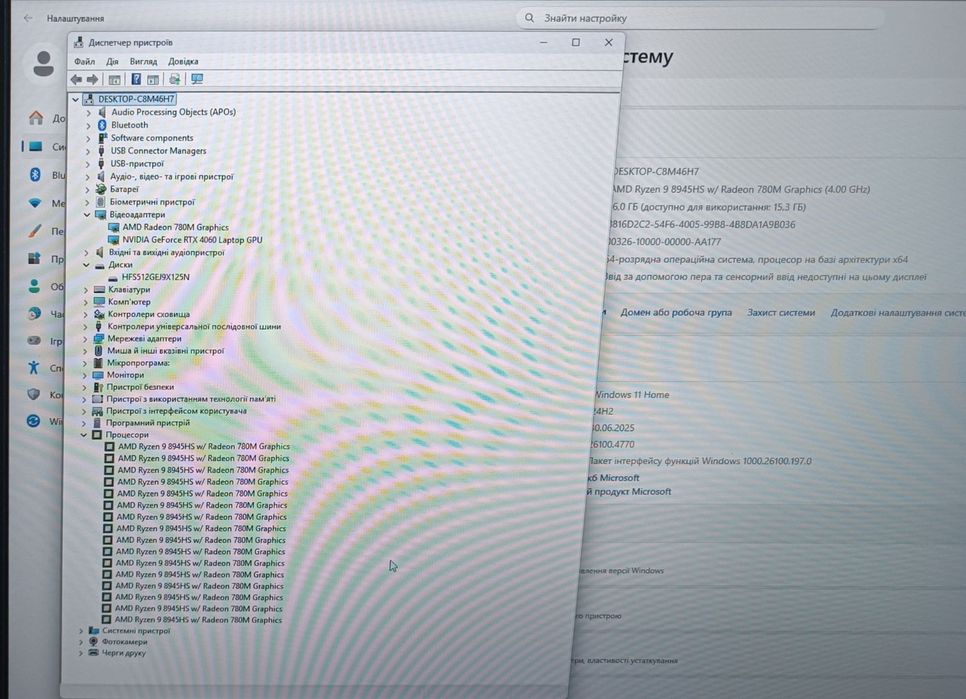
Task: Select Миша й інші вказівні пристрої
Action: (166, 351)
